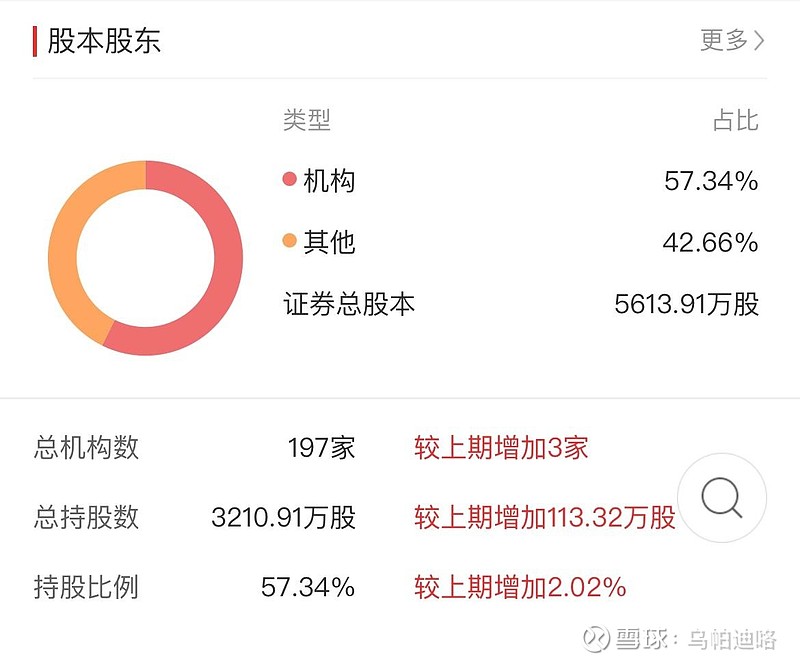This screenshot has width=800, height=664.
Task: Open the magnifier search button
Action: point(722,498)
